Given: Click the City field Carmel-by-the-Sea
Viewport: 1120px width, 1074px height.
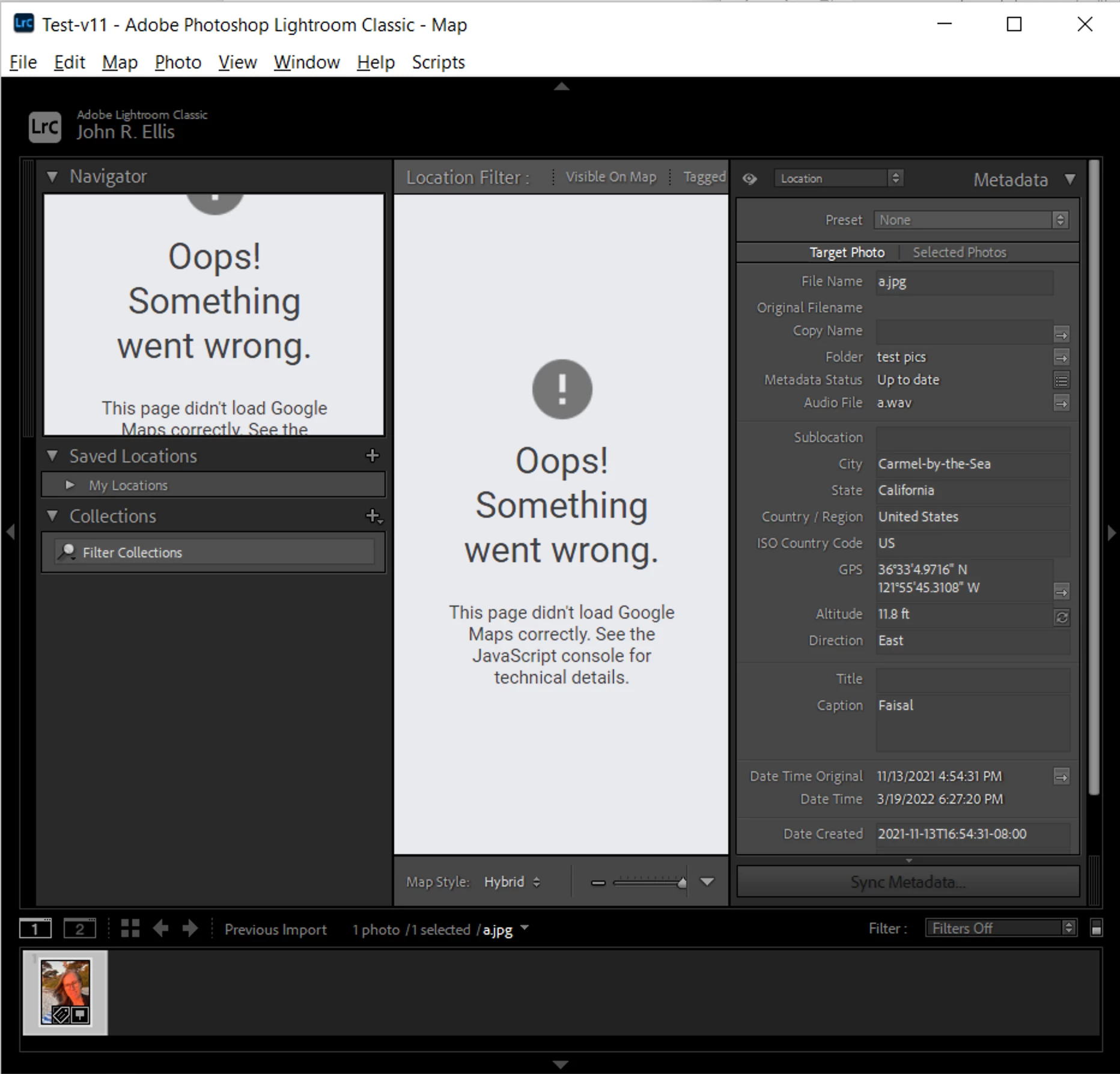Looking at the screenshot, I should click(x=973, y=464).
